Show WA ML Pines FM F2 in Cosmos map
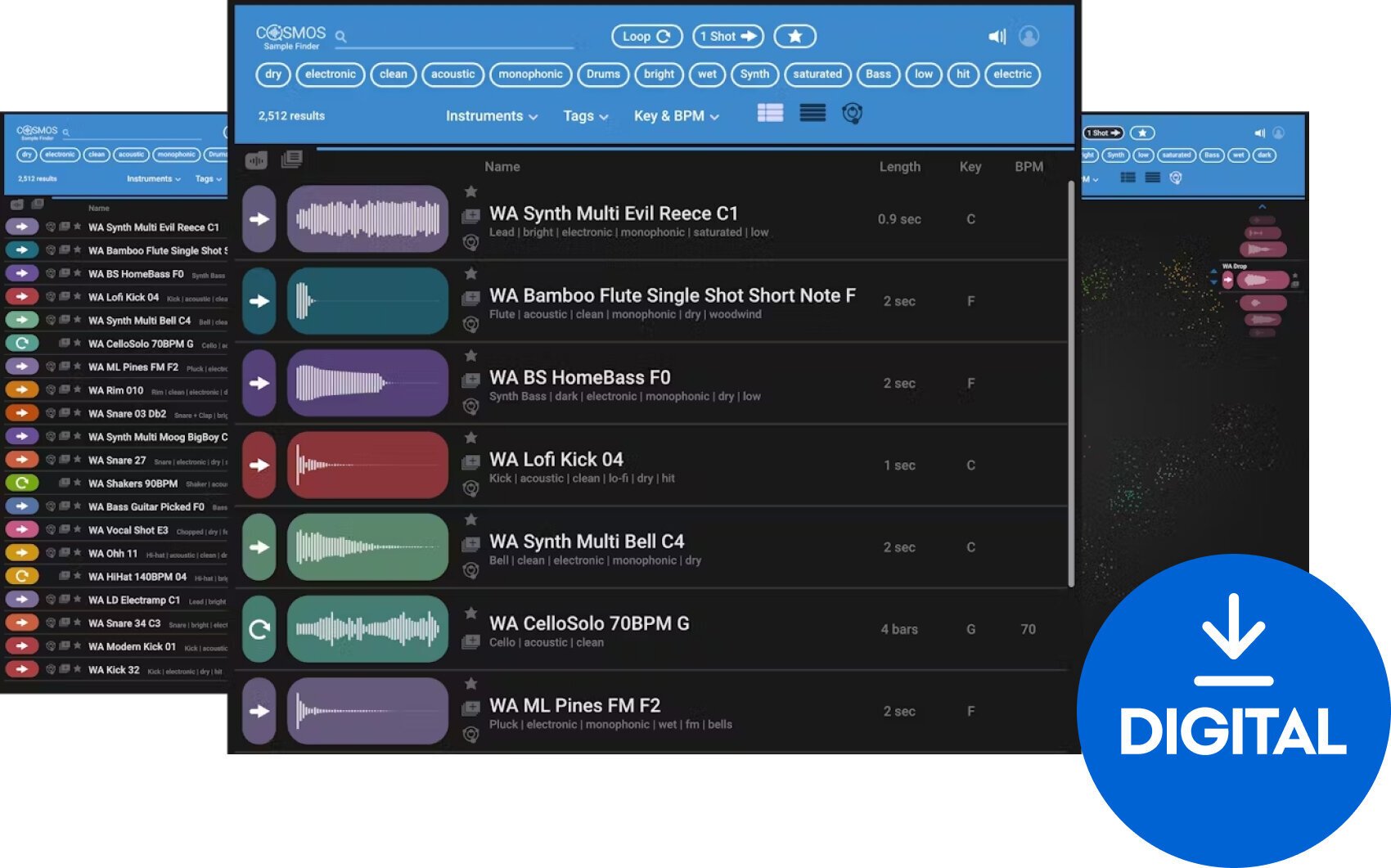Screen dimensions: 1391x868 (470, 734)
